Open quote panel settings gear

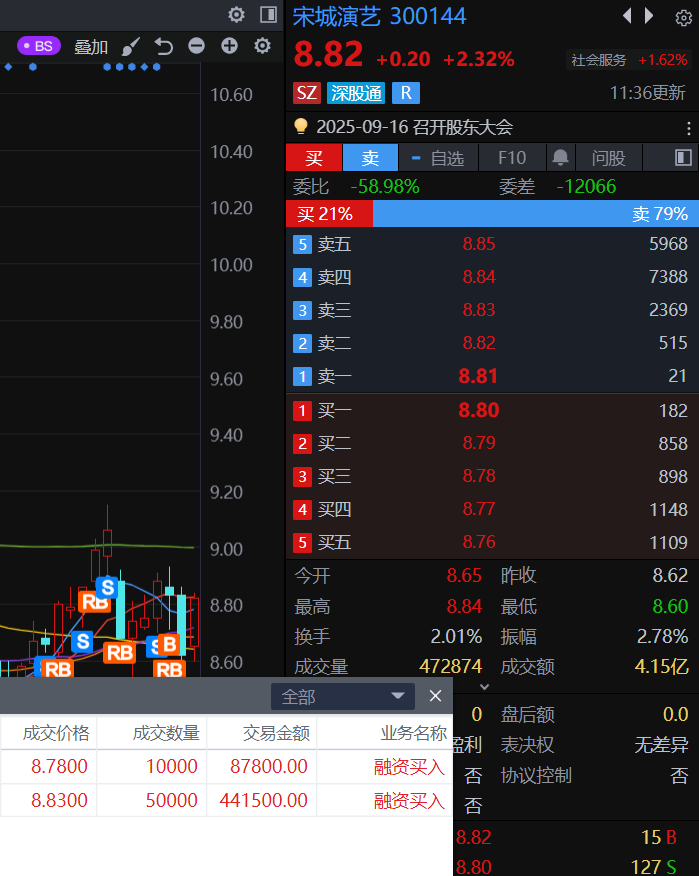pos(683,18)
